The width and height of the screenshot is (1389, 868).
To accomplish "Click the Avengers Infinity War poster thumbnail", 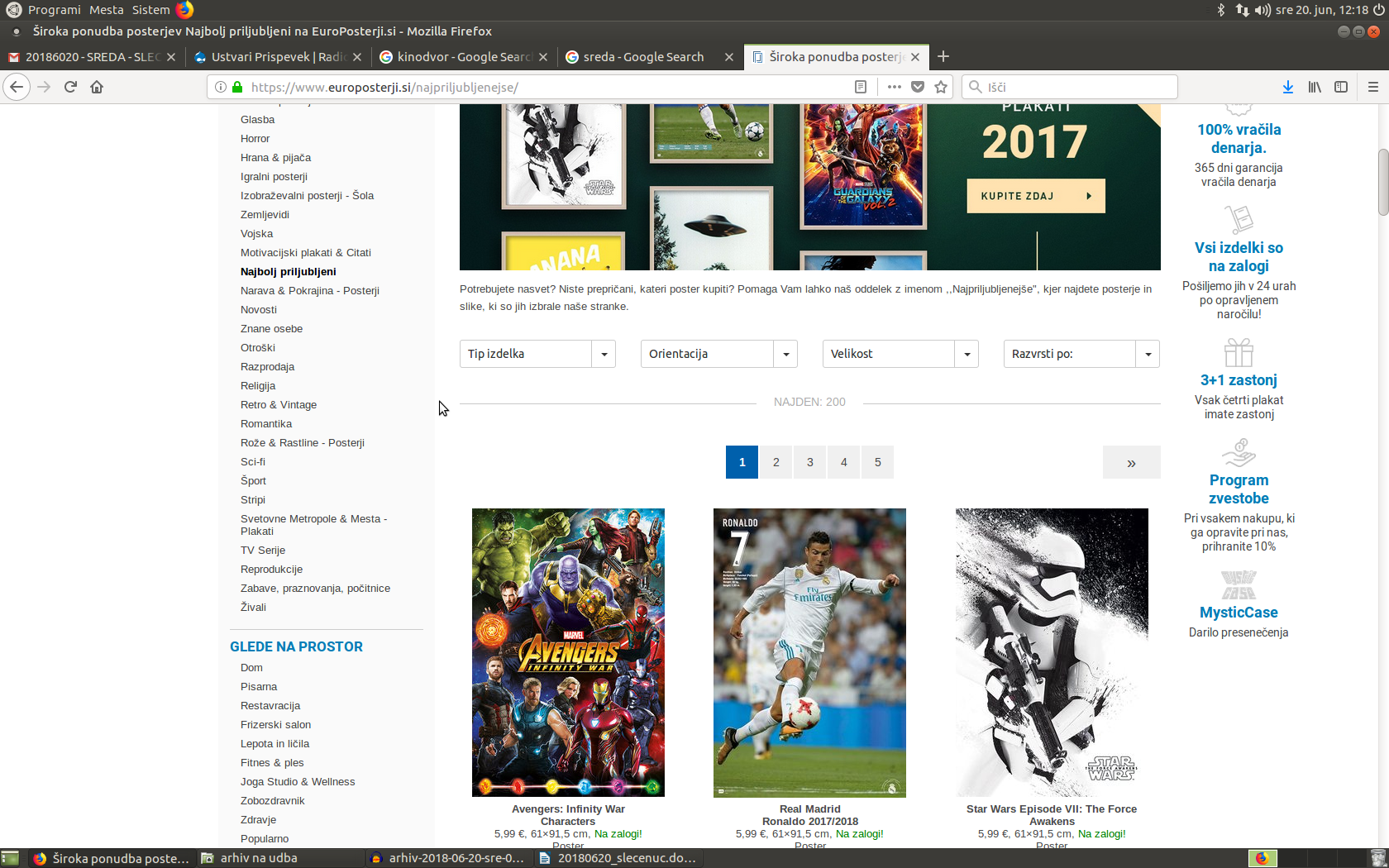I will (x=568, y=652).
